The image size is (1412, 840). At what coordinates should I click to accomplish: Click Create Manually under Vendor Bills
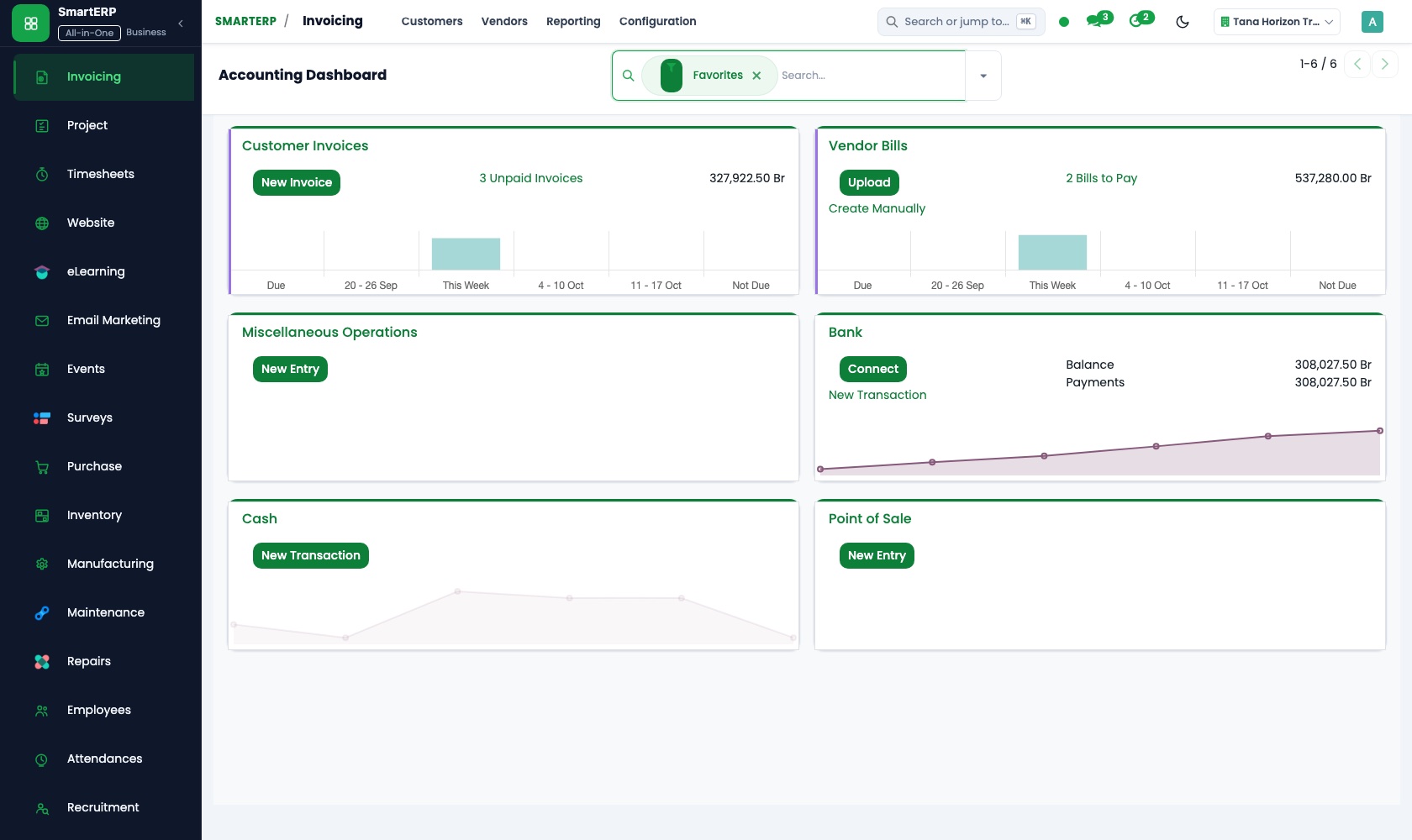pyautogui.click(x=877, y=208)
